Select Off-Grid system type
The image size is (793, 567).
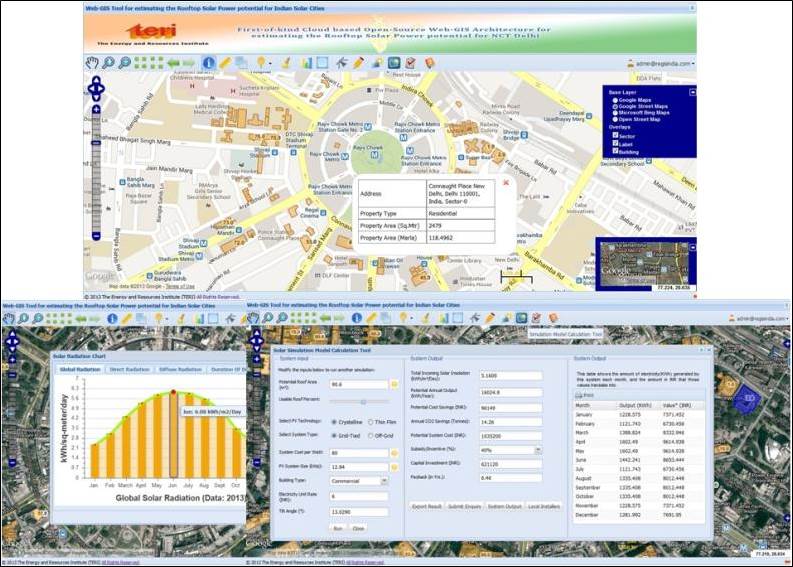pyautogui.click(x=371, y=435)
